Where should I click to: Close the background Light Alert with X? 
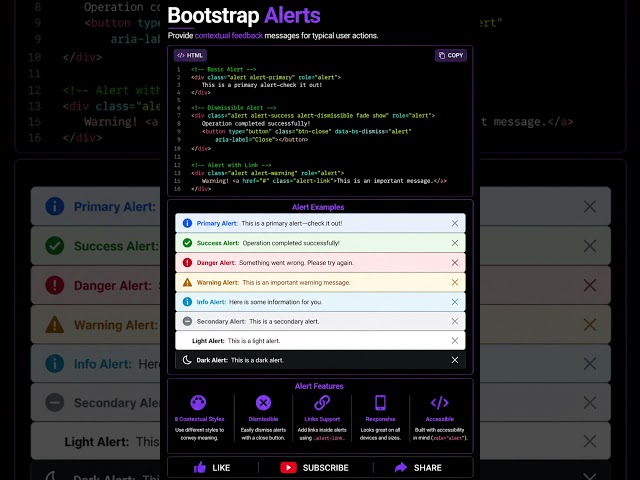[x=590, y=441]
